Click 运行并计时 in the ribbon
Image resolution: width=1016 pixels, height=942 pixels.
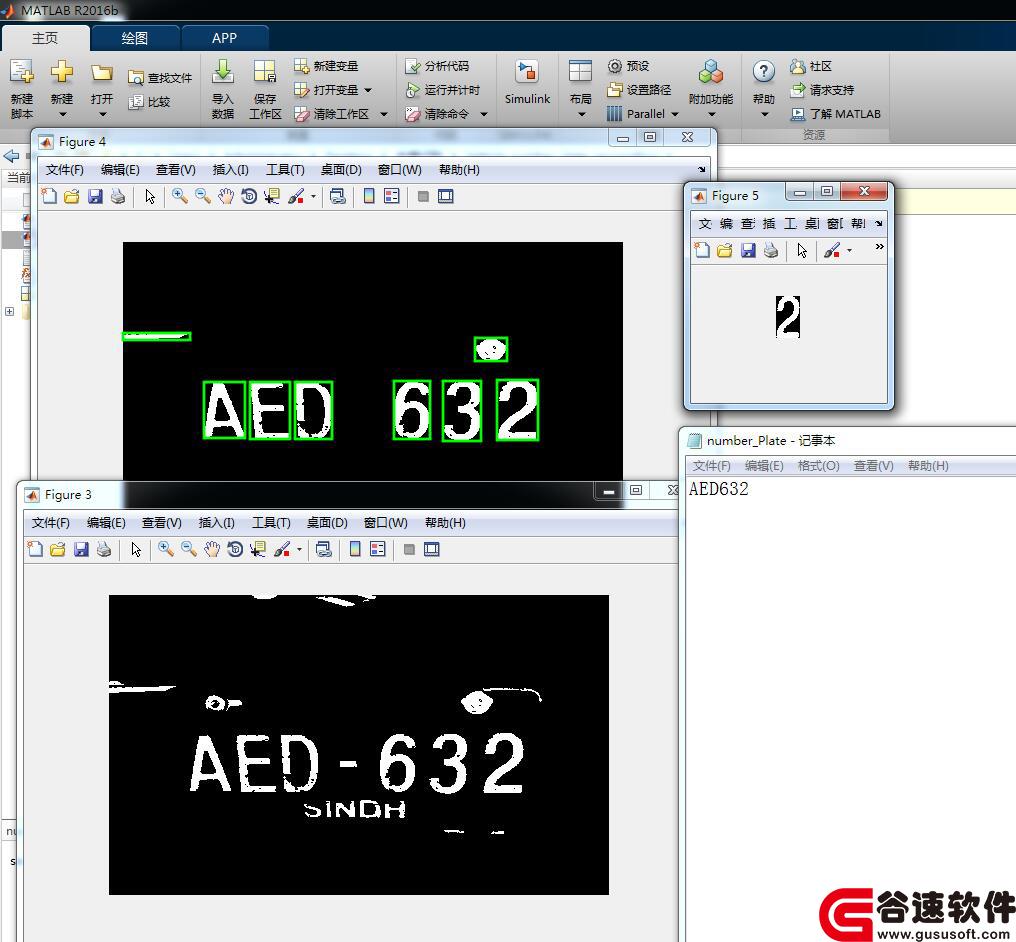click(x=443, y=90)
